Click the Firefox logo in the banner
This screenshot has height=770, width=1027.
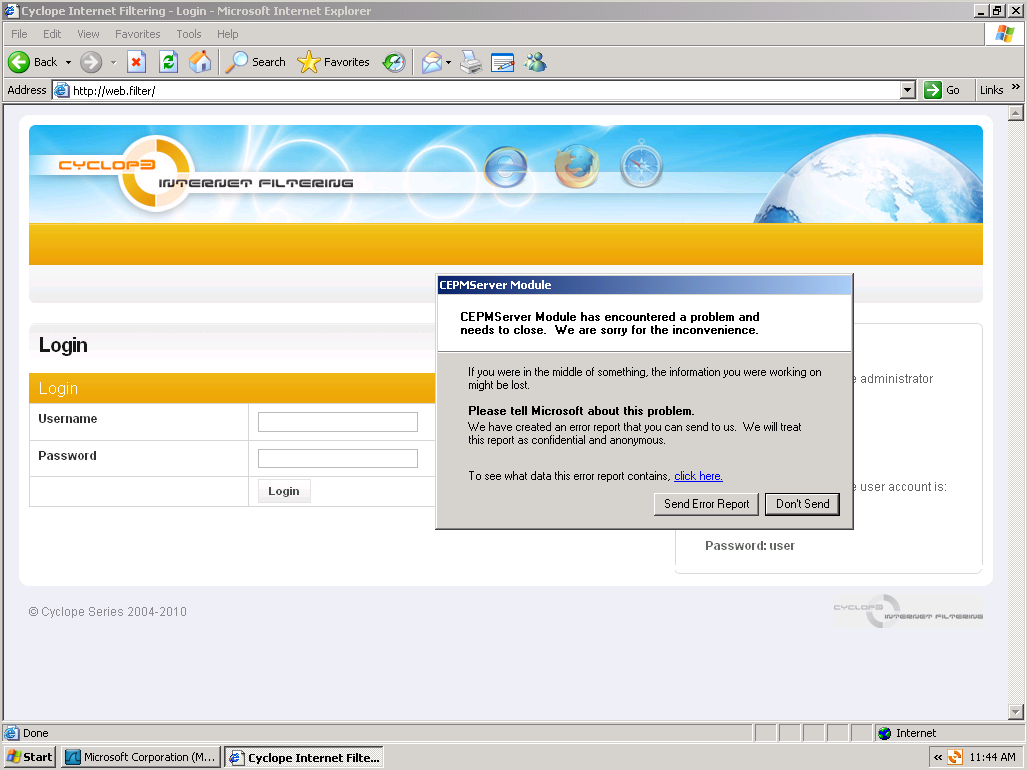576,166
